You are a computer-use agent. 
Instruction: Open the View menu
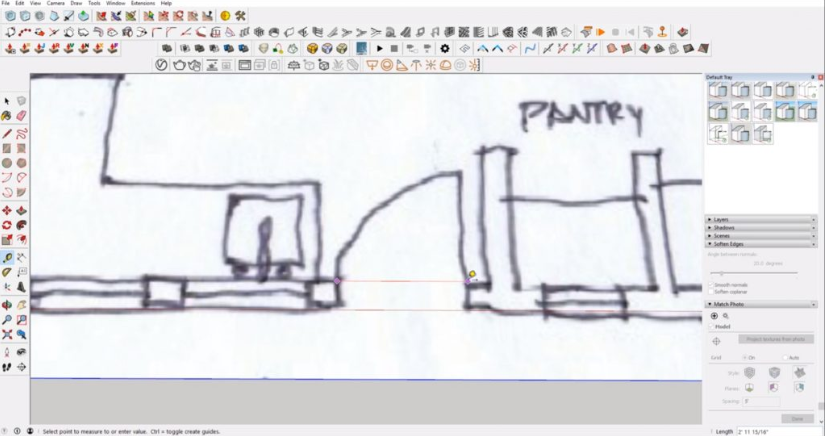pyautogui.click(x=35, y=3)
